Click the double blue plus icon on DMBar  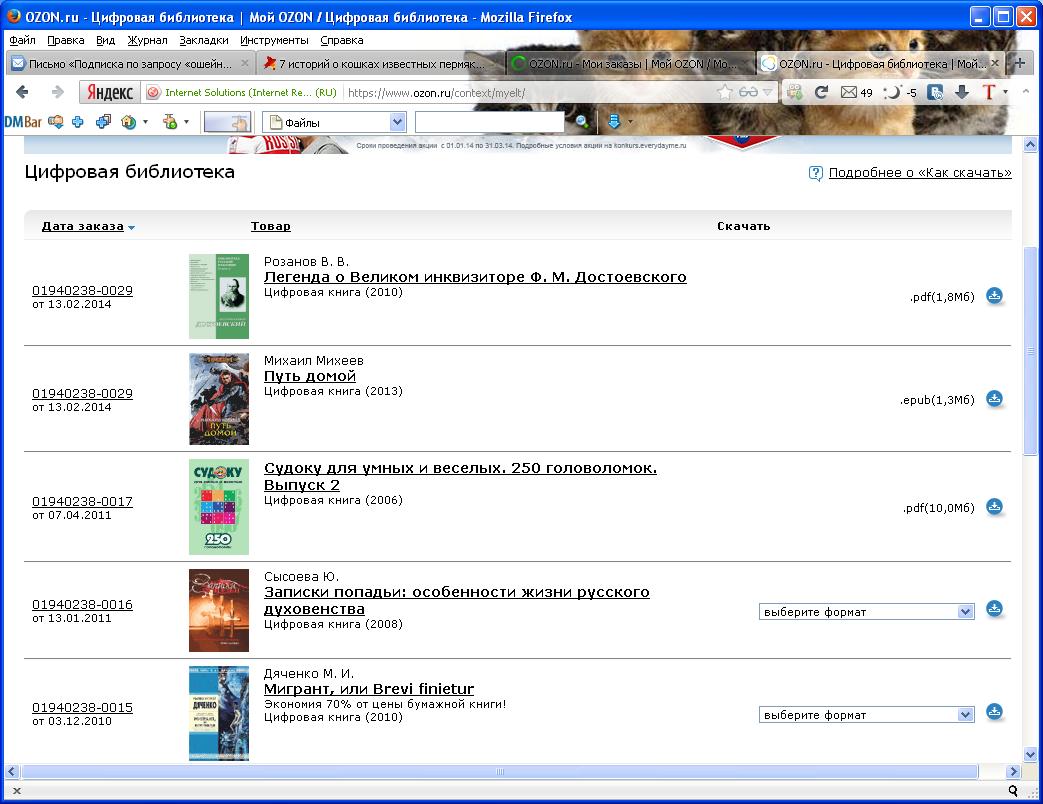coord(103,122)
